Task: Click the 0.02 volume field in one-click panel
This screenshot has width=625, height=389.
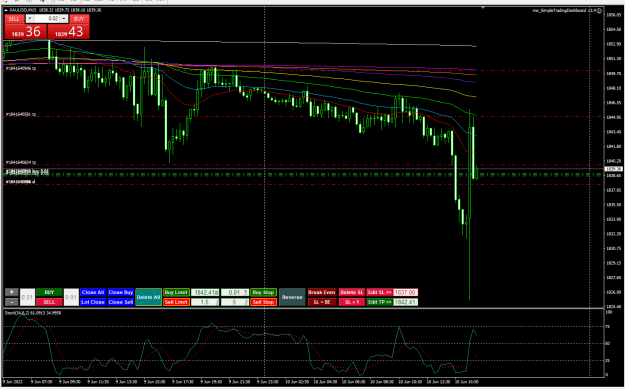Action: [x=47, y=19]
